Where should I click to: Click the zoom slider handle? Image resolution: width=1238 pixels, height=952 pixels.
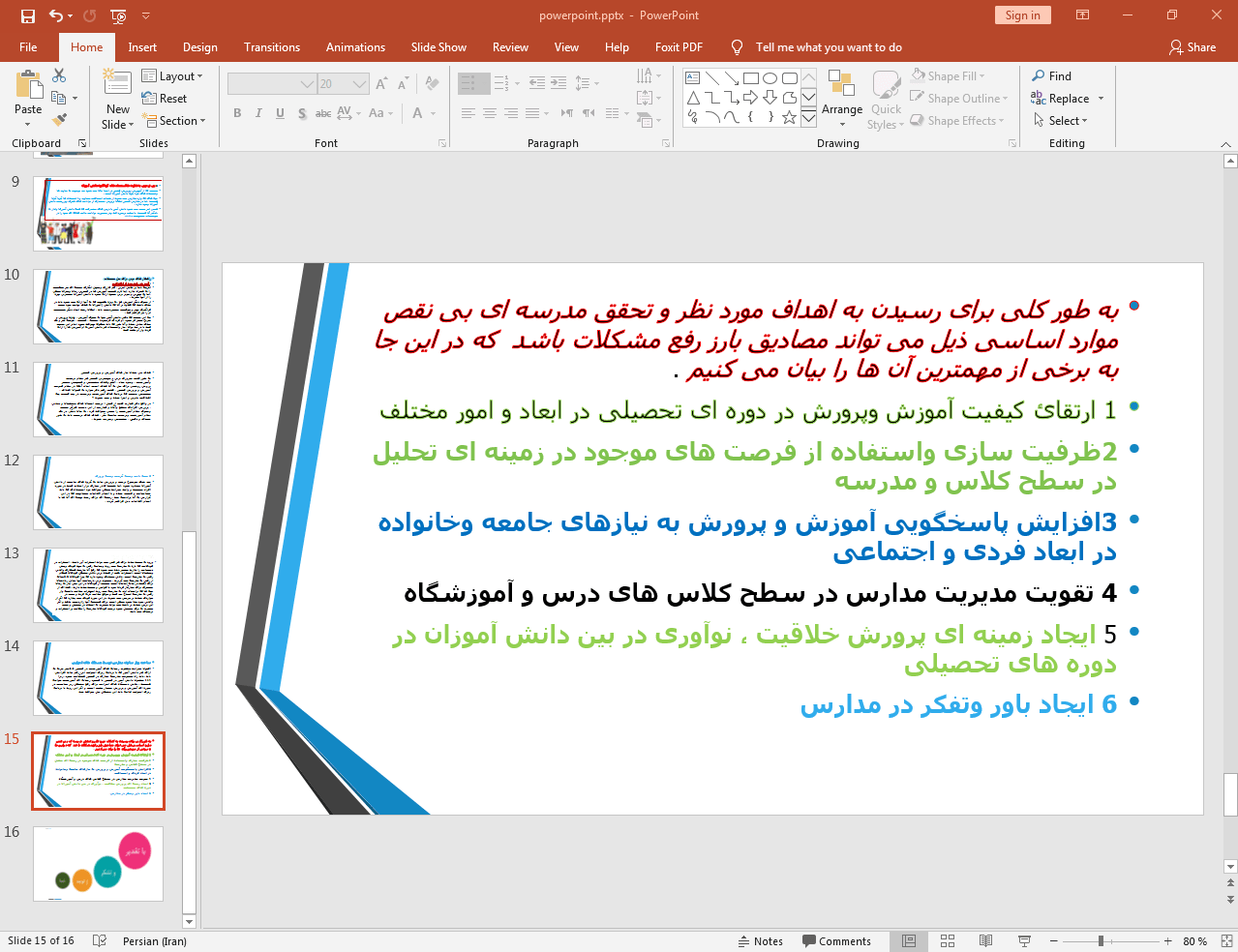(x=1101, y=941)
